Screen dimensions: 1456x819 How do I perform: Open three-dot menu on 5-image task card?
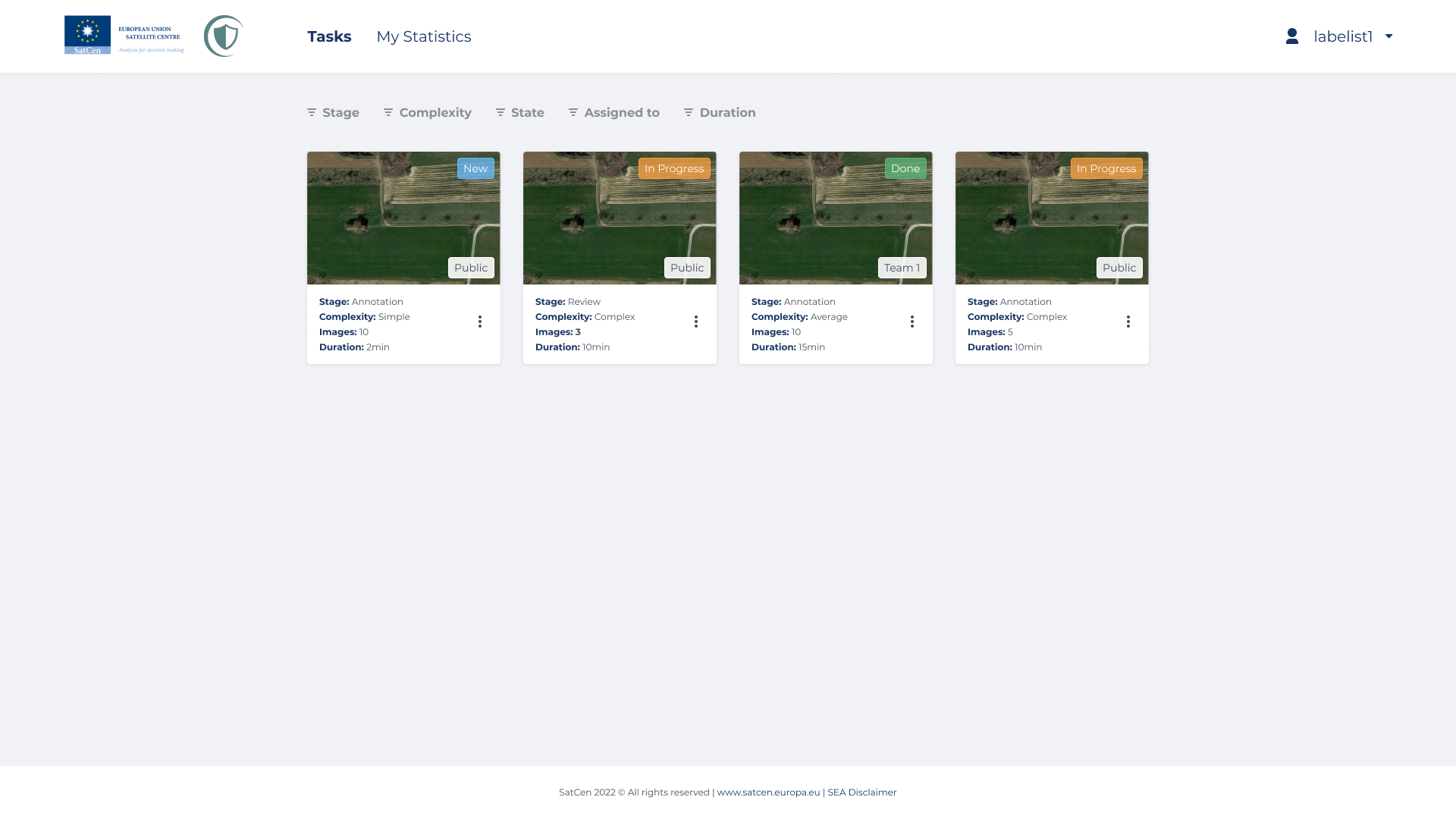pyautogui.click(x=1128, y=322)
